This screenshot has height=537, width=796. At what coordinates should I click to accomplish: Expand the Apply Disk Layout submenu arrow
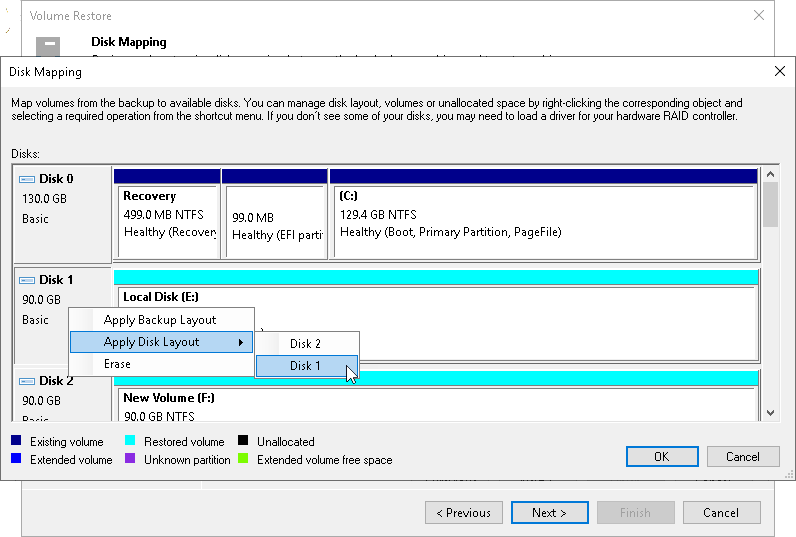(241, 343)
